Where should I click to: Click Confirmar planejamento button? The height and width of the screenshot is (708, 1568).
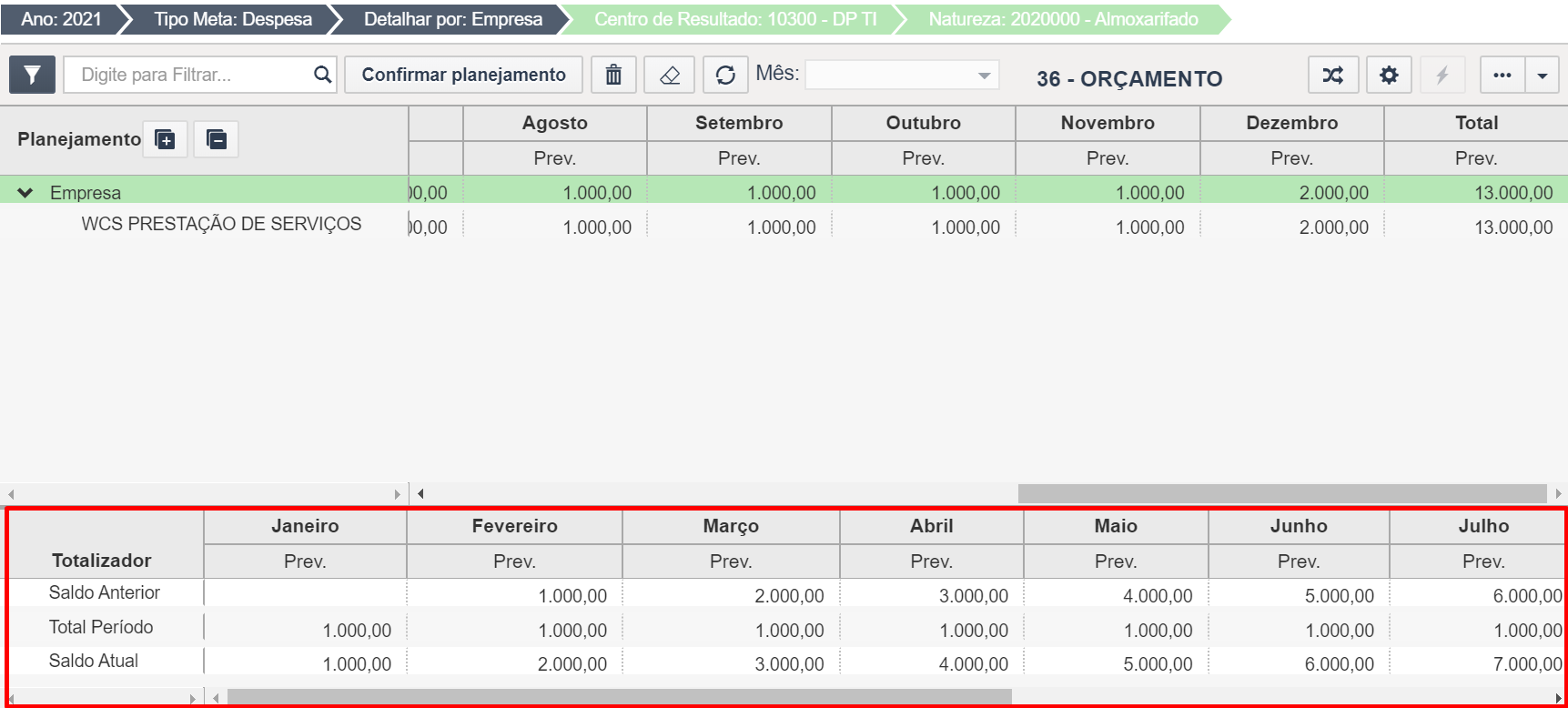coord(463,75)
